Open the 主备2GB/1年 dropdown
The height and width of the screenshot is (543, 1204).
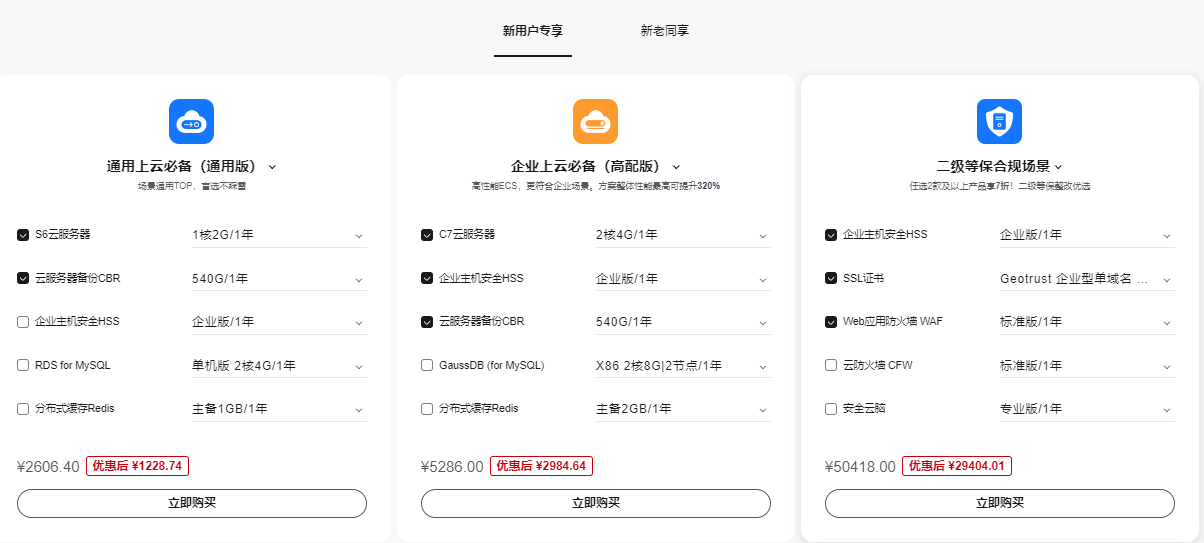tap(683, 408)
